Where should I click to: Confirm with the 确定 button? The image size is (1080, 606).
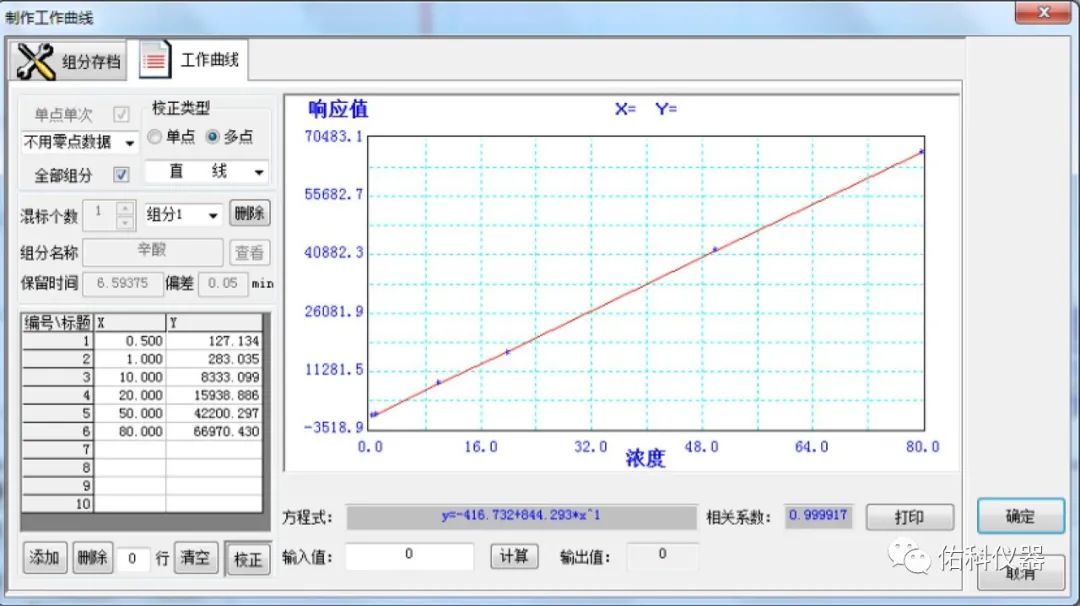[x=1020, y=517]
